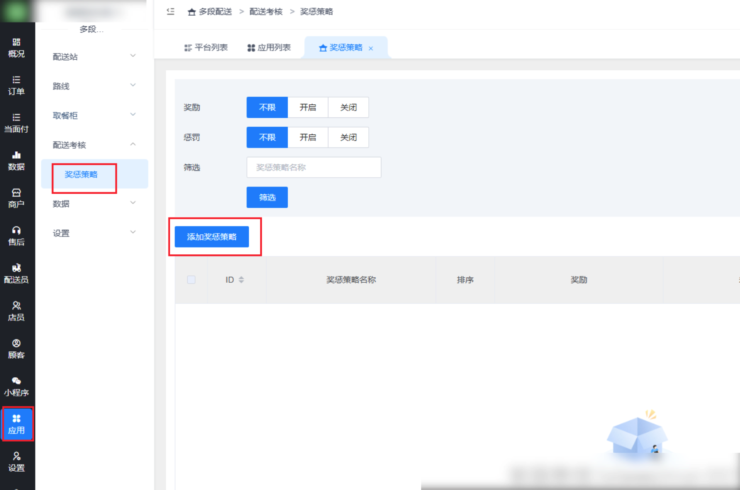
Task: Select 开启 option for 奖励 filter
Action: (308, 107)
